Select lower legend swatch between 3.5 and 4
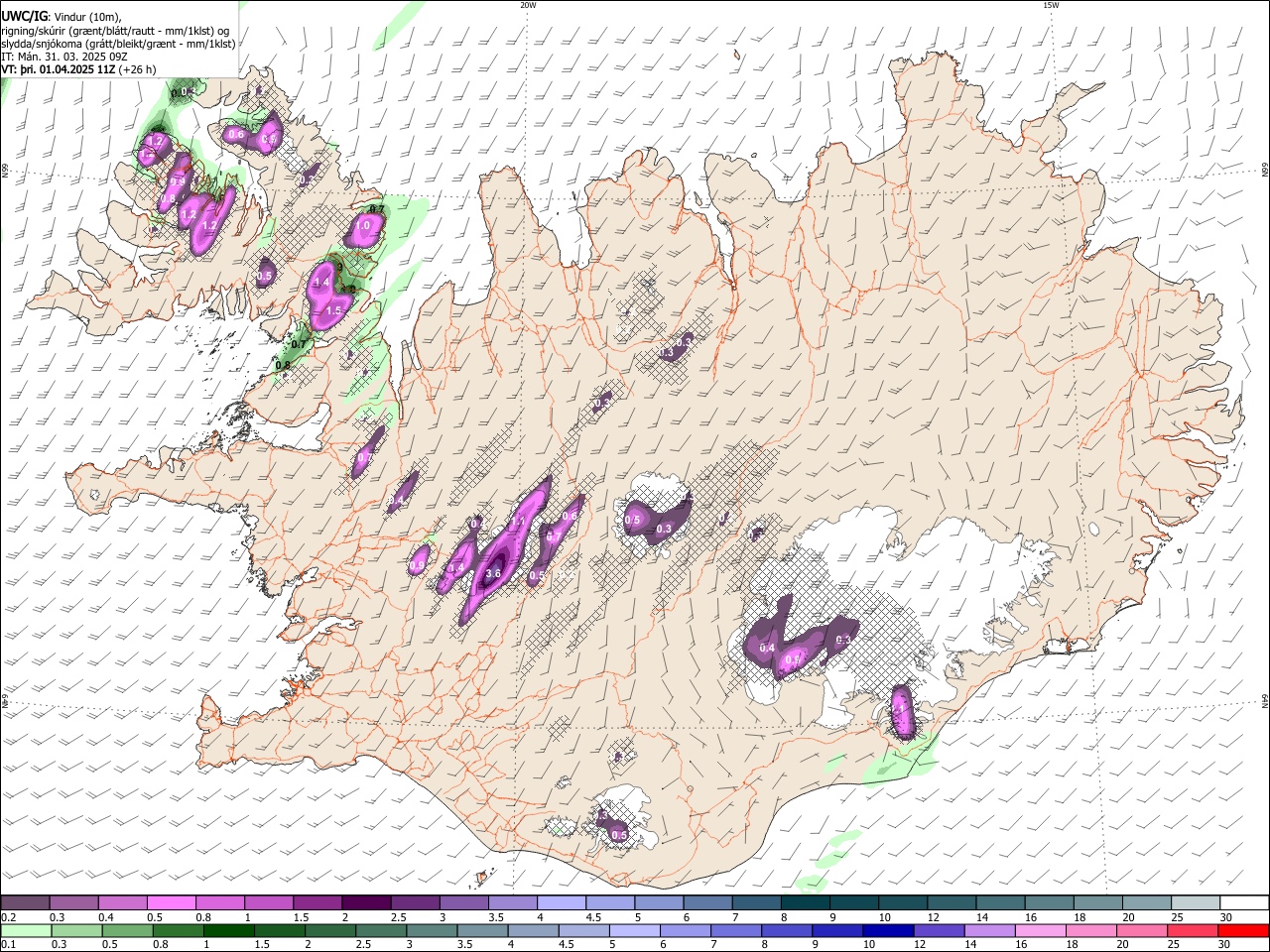Image resolution: width=1270 pixels, height=952 pixels. pyautogui.click(x=482, y=930)
